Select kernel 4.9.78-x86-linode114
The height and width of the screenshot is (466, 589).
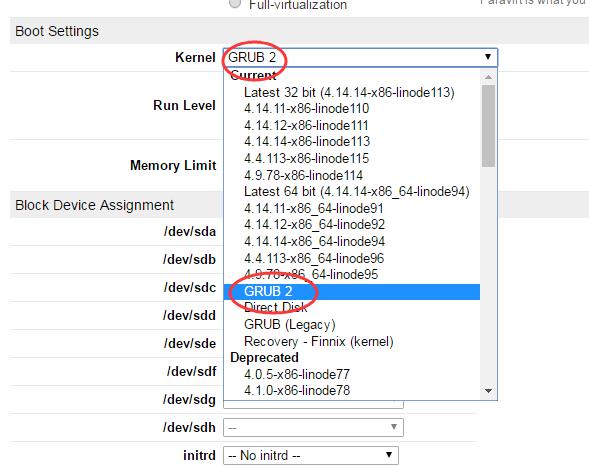(352, 175)
